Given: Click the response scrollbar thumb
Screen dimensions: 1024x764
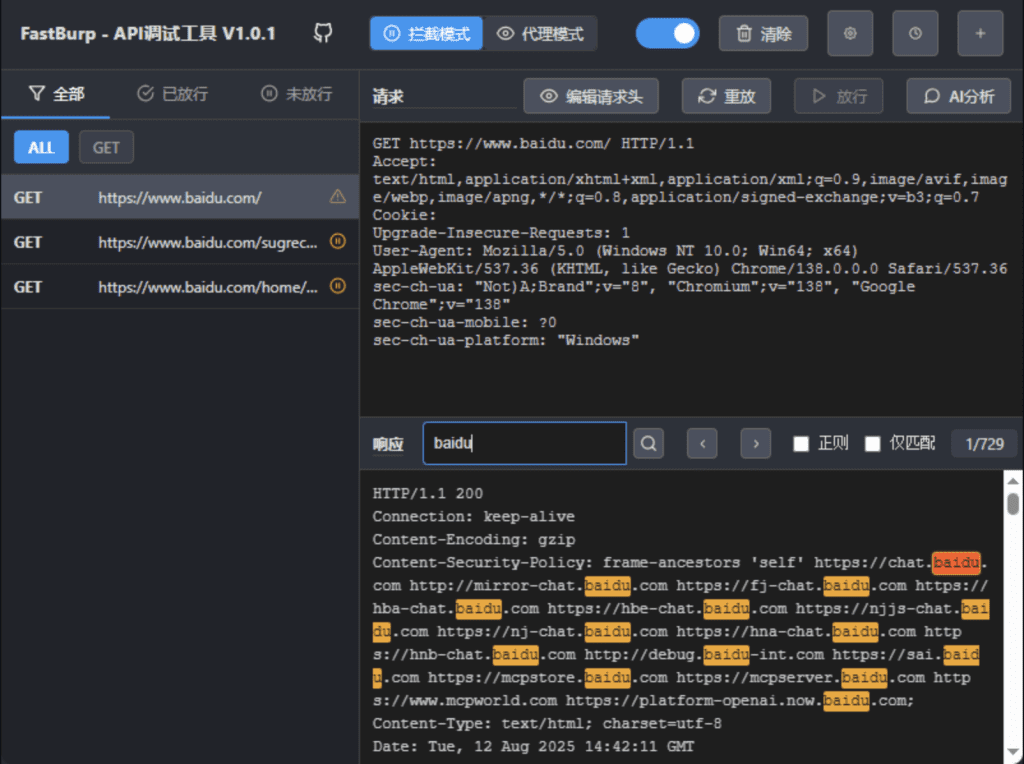Looking at the screenshot, I should (1013, 504).
